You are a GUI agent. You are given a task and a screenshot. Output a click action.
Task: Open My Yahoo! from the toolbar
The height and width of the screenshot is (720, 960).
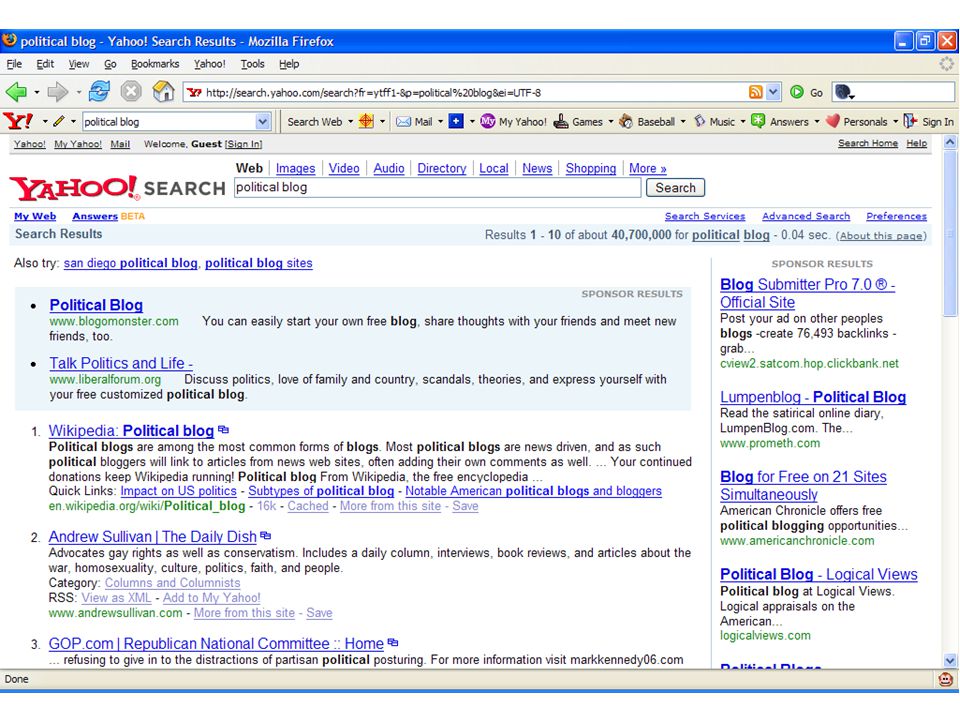513,122
